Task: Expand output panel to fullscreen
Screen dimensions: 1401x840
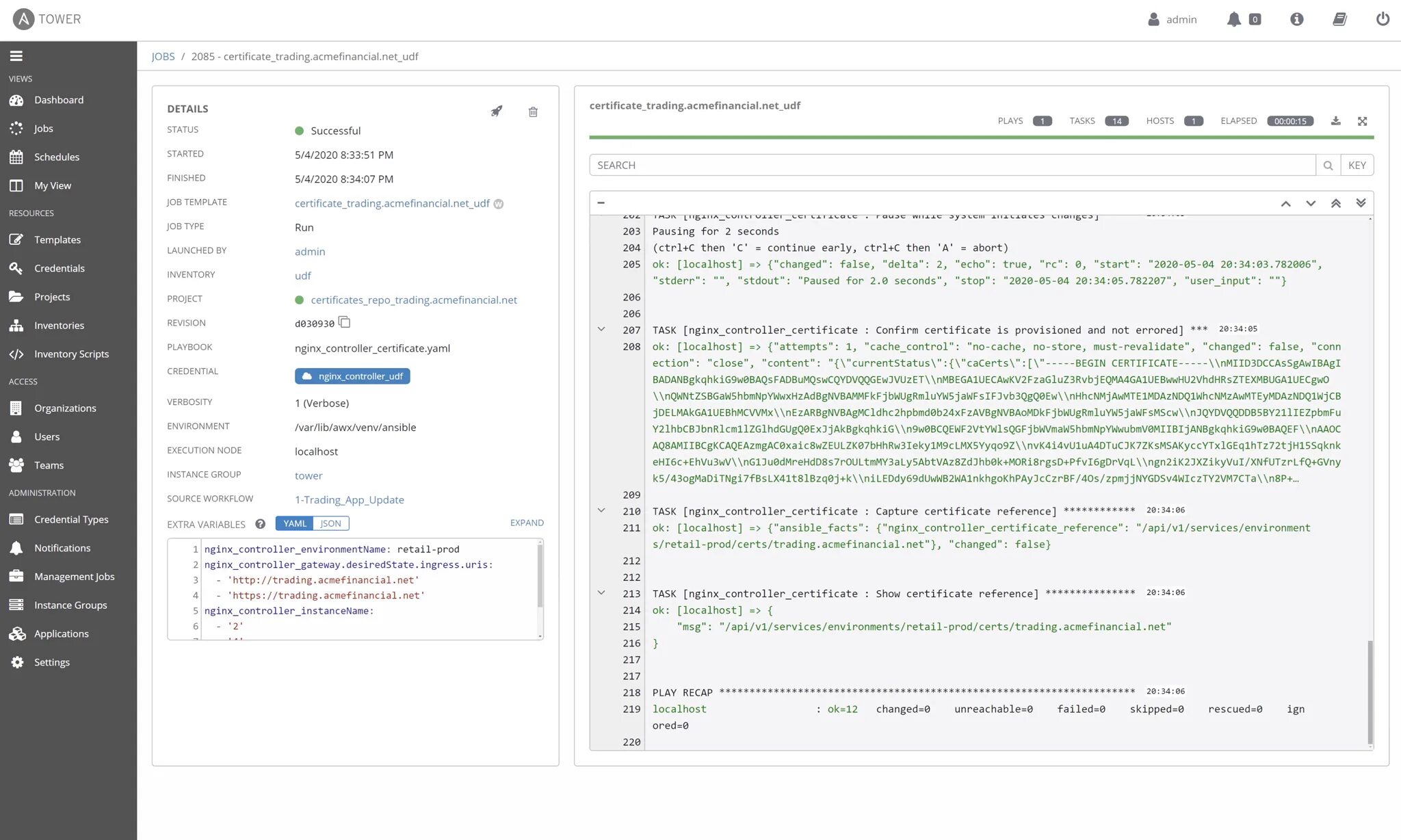Action: click(1362, 121)
